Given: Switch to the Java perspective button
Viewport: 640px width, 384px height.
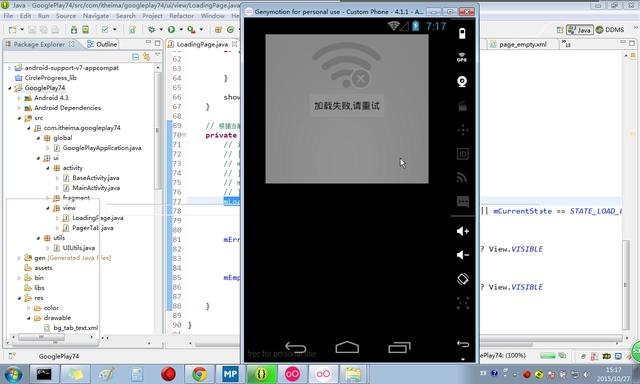Looking at the screenshot, I should (580, 30).
